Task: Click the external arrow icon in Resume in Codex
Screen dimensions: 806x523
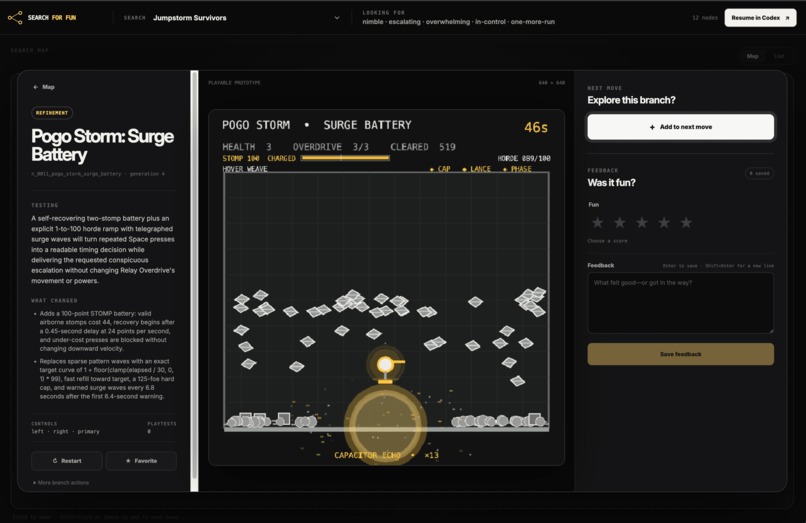Action: [787, 18]
